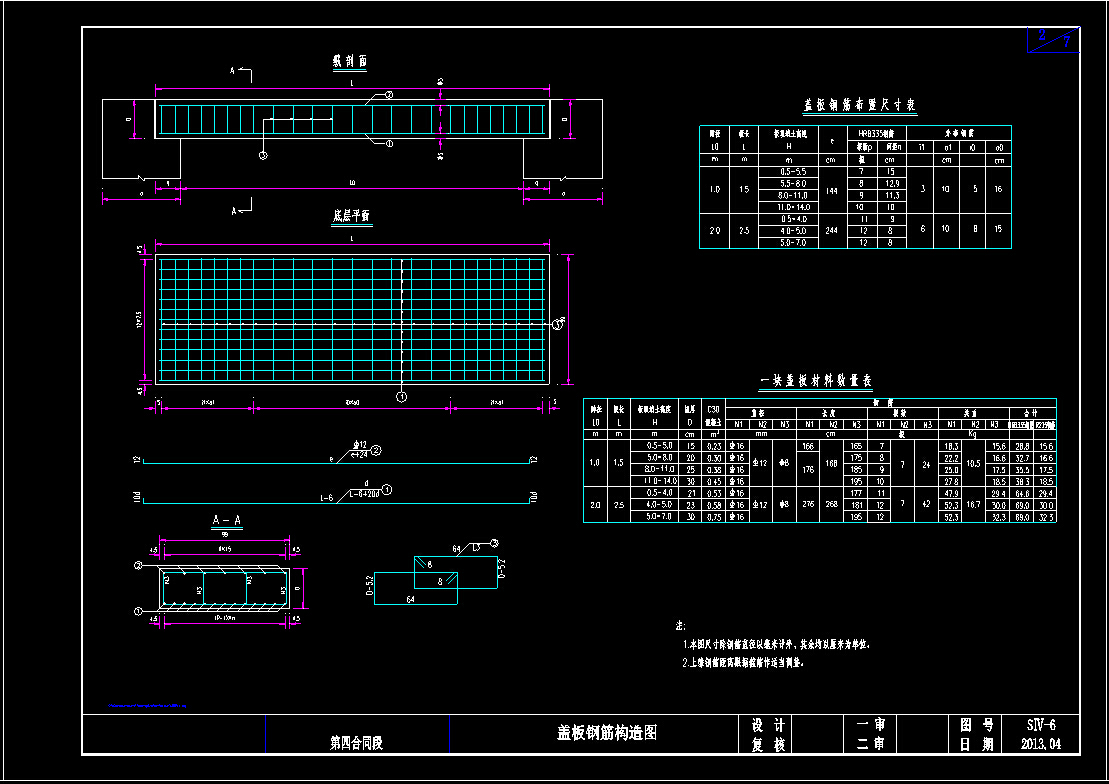Select length value 268 in material table
Screen dimensions: 1109x784
pyautogui.click(x=832, y=505)
